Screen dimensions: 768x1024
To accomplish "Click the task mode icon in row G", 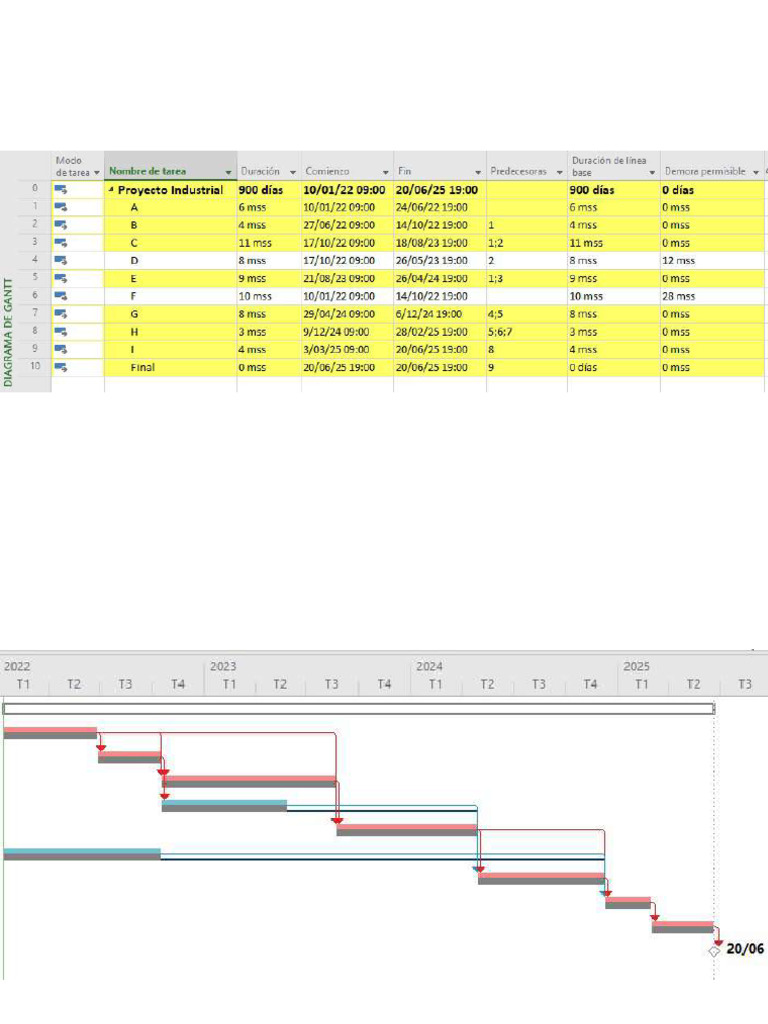I will pos(61,314).
